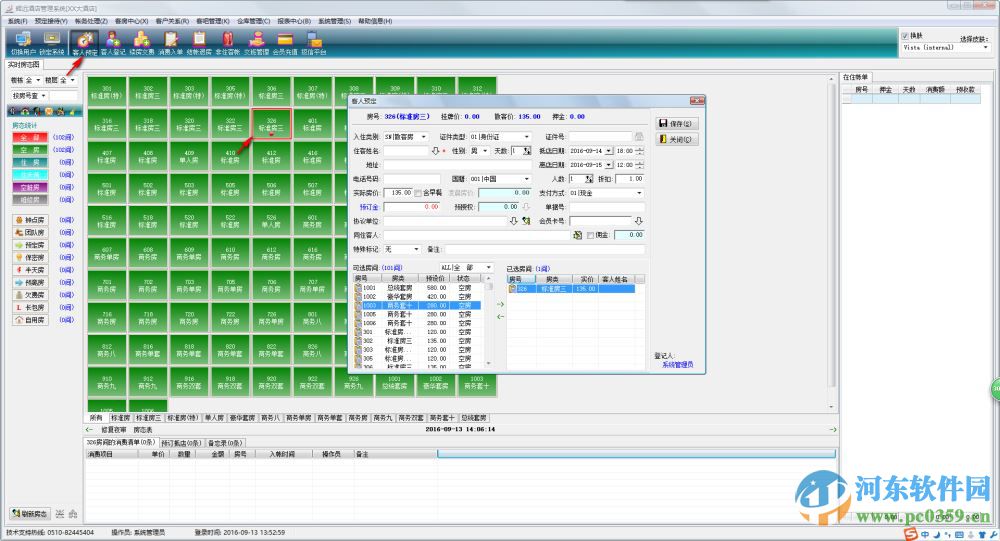Click the green 空房 status color block

(x=30, y=150)
